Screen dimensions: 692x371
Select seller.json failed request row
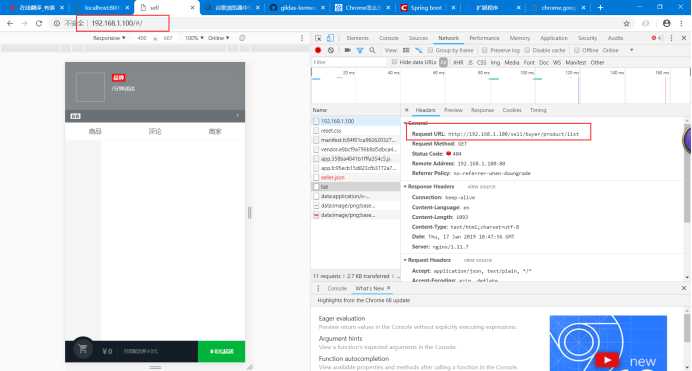tap(356, 177)
